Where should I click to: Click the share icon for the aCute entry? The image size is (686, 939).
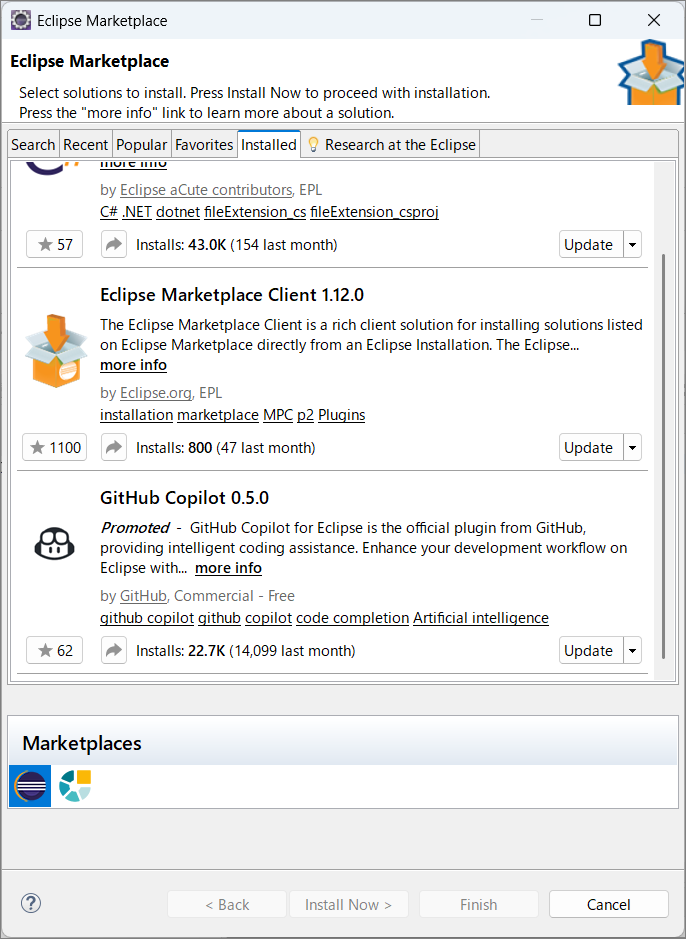(x=114, y=244)
